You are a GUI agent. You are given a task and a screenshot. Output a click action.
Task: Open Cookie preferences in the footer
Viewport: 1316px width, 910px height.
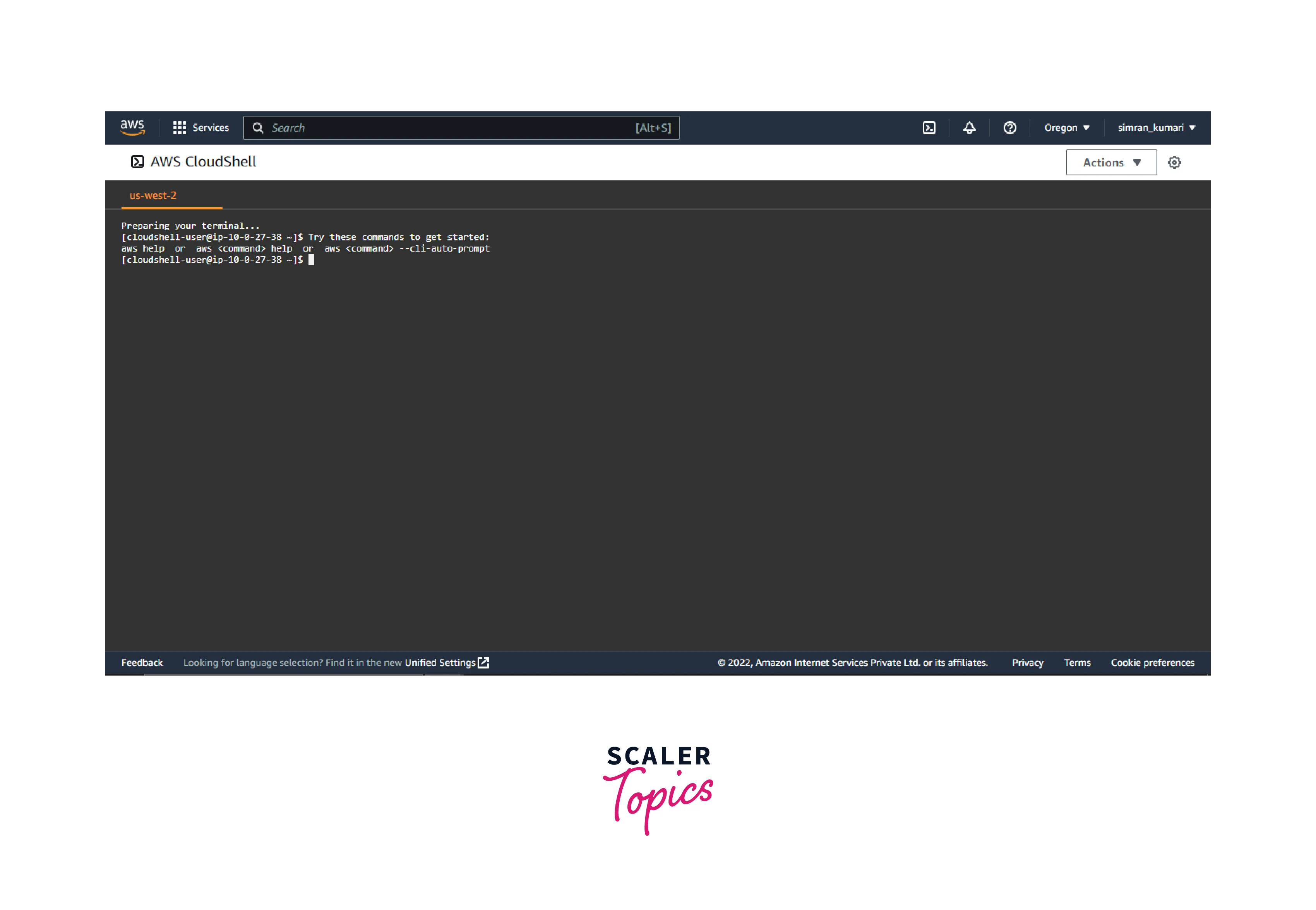point(1152,663)
